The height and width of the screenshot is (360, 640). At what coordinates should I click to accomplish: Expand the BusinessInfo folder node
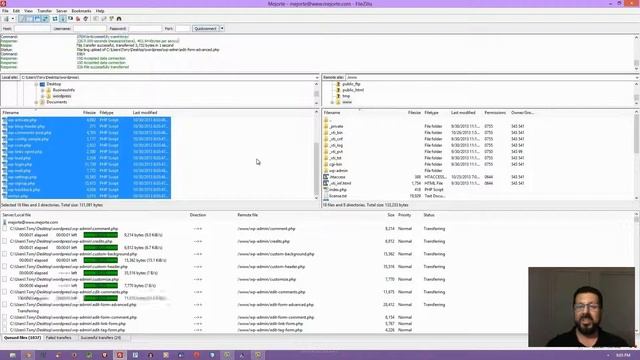click(43, 90)
